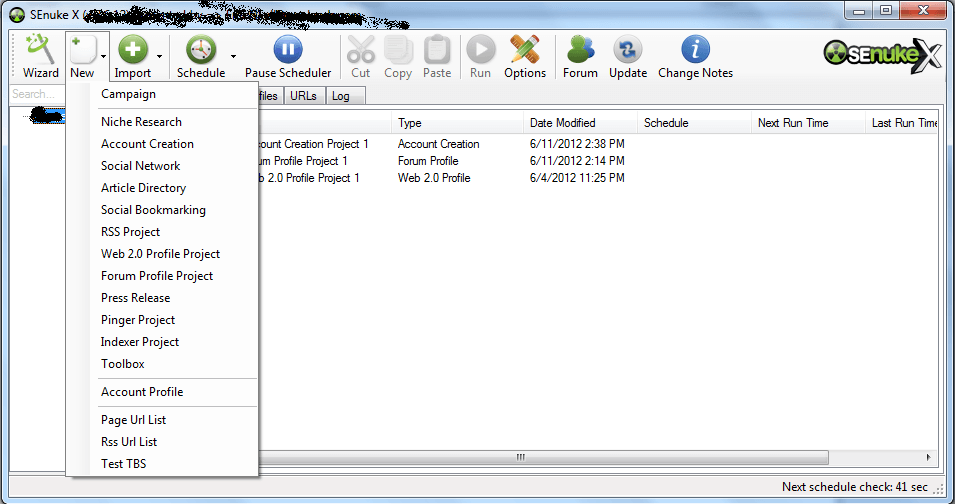
Task: Click the Schedule column header
Action: (x=694, y=122)
